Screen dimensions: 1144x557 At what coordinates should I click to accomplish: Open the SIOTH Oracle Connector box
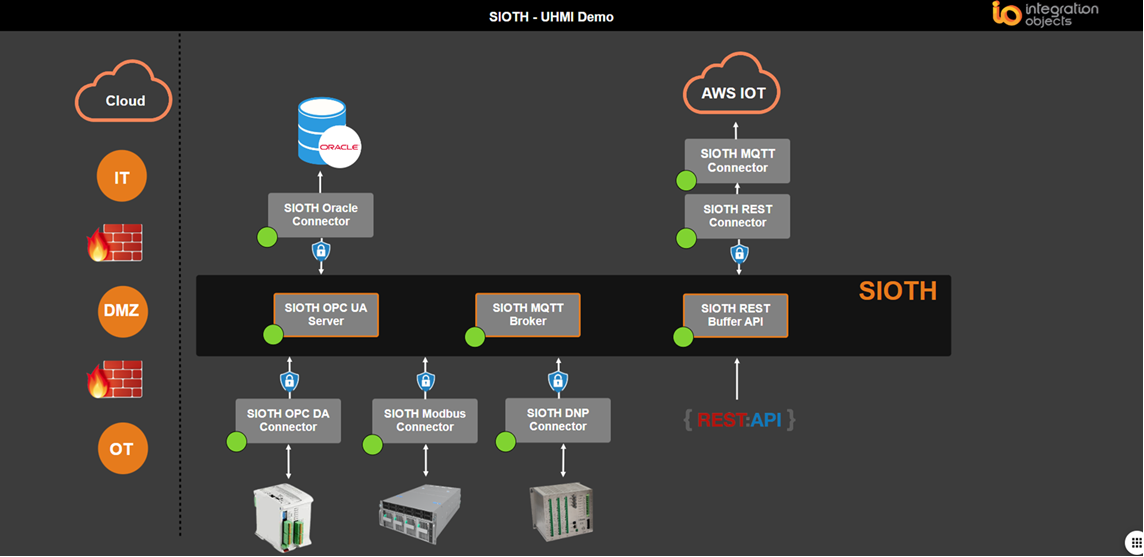(321, 215)
